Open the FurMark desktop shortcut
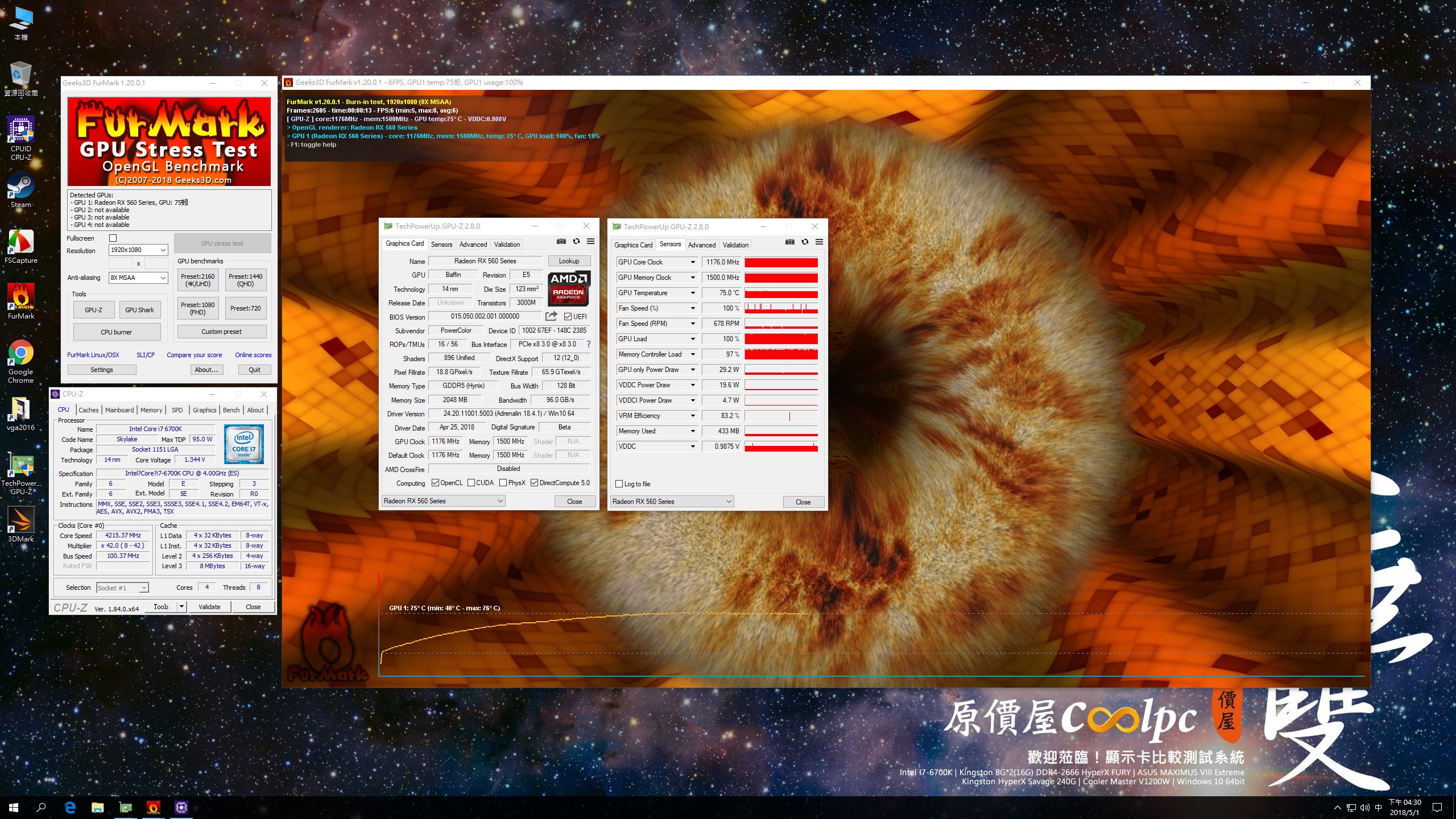Viewport: 1456px width, 819px height. point(21,301)
